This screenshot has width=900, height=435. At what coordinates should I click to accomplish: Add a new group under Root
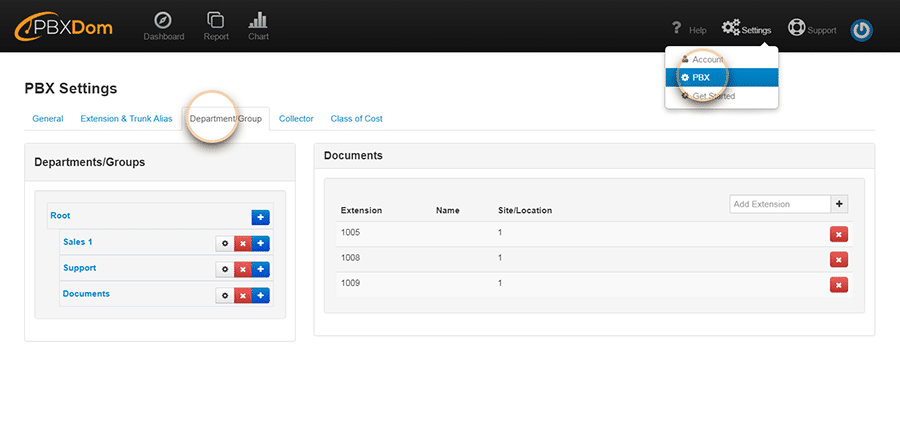[260, 217]
